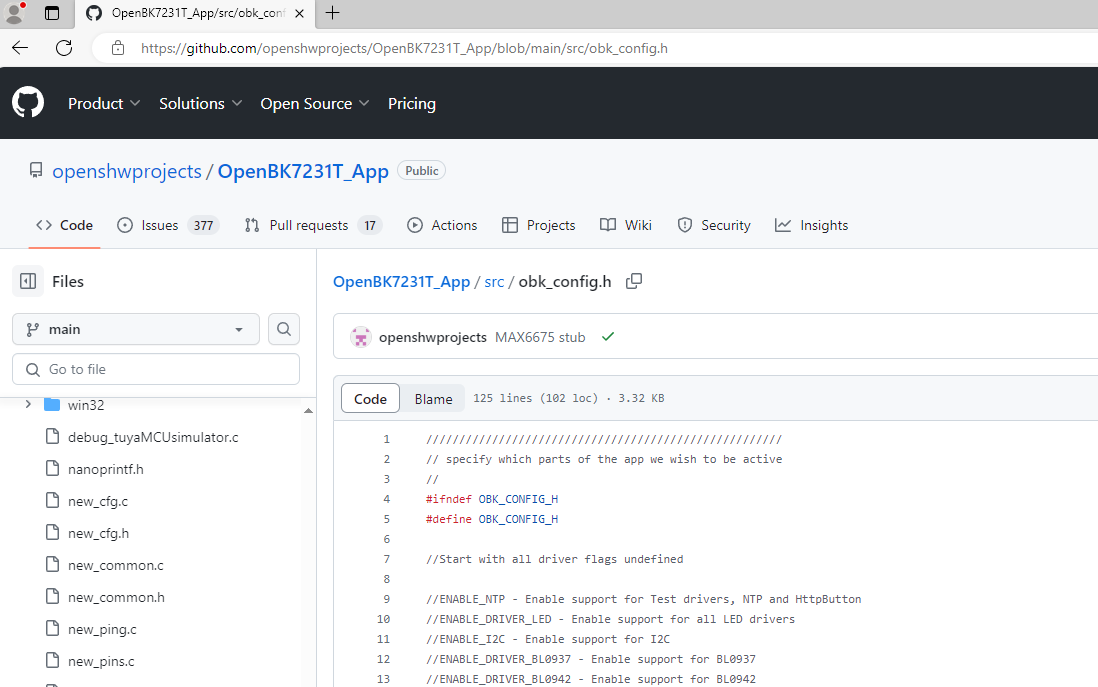Collapse the file tree panel icon
1098x687 pixels.
(28, 281)
